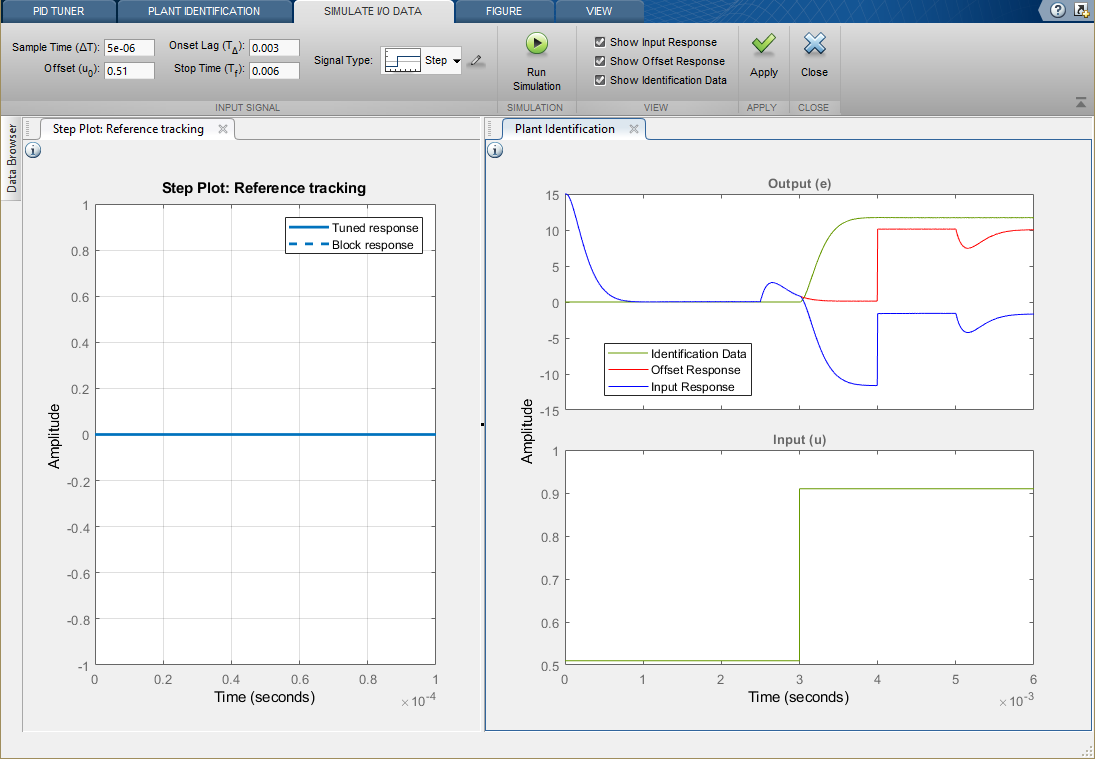This screenshot has width=1095, height=759.
Task: Click the Stop Time input field
Action: (274, 70)
